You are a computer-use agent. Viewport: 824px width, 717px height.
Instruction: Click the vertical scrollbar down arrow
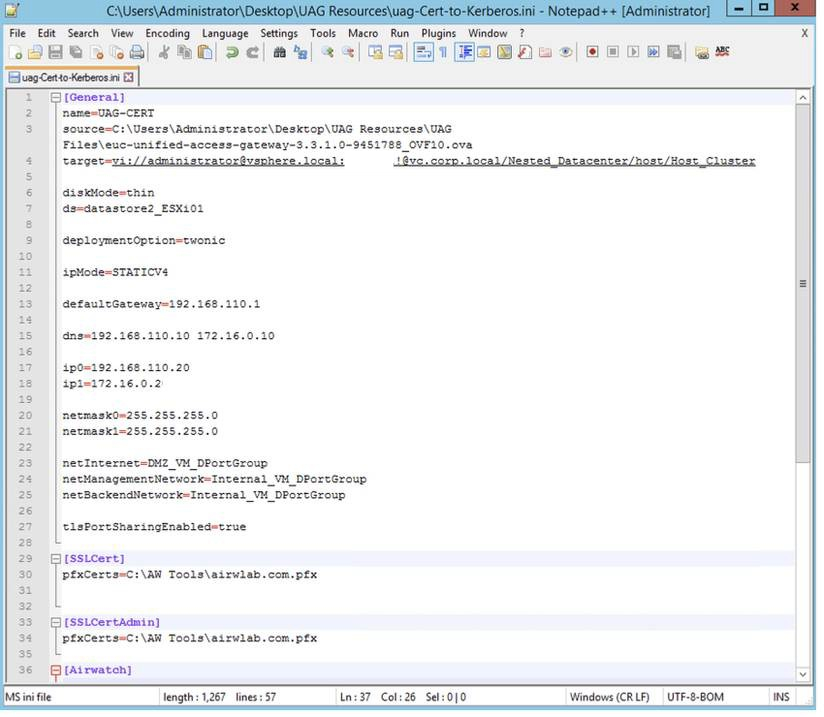tap(803, 673)
